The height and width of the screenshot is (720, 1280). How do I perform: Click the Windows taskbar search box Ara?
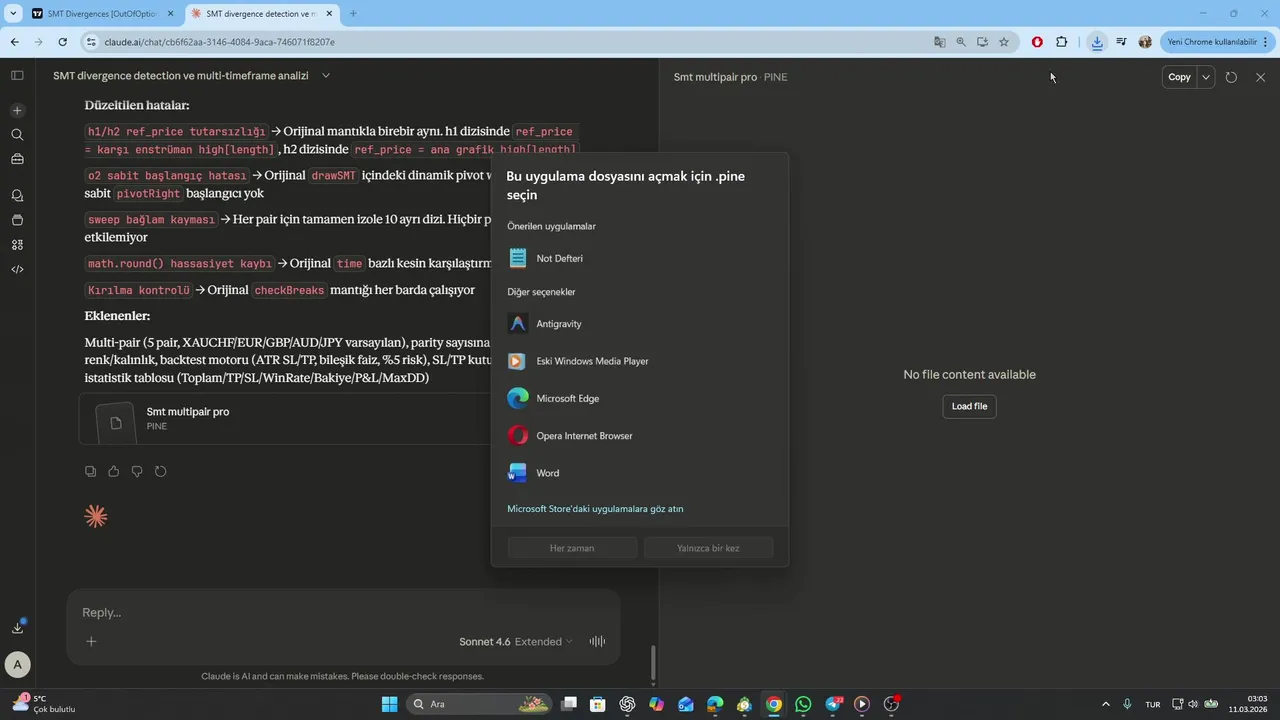pos(480,704)
